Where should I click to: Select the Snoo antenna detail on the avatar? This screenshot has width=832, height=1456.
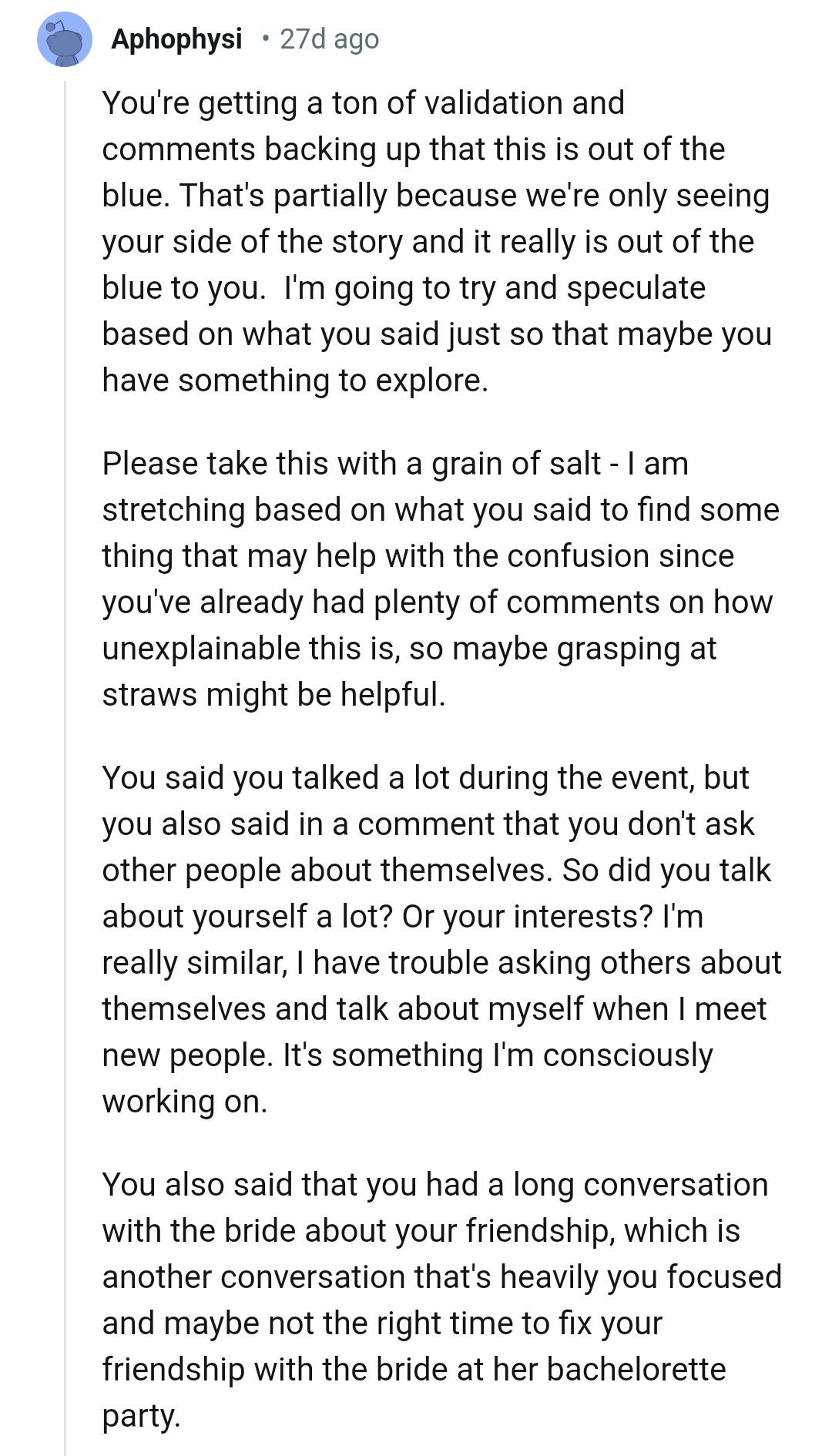[x=54, y=25]
